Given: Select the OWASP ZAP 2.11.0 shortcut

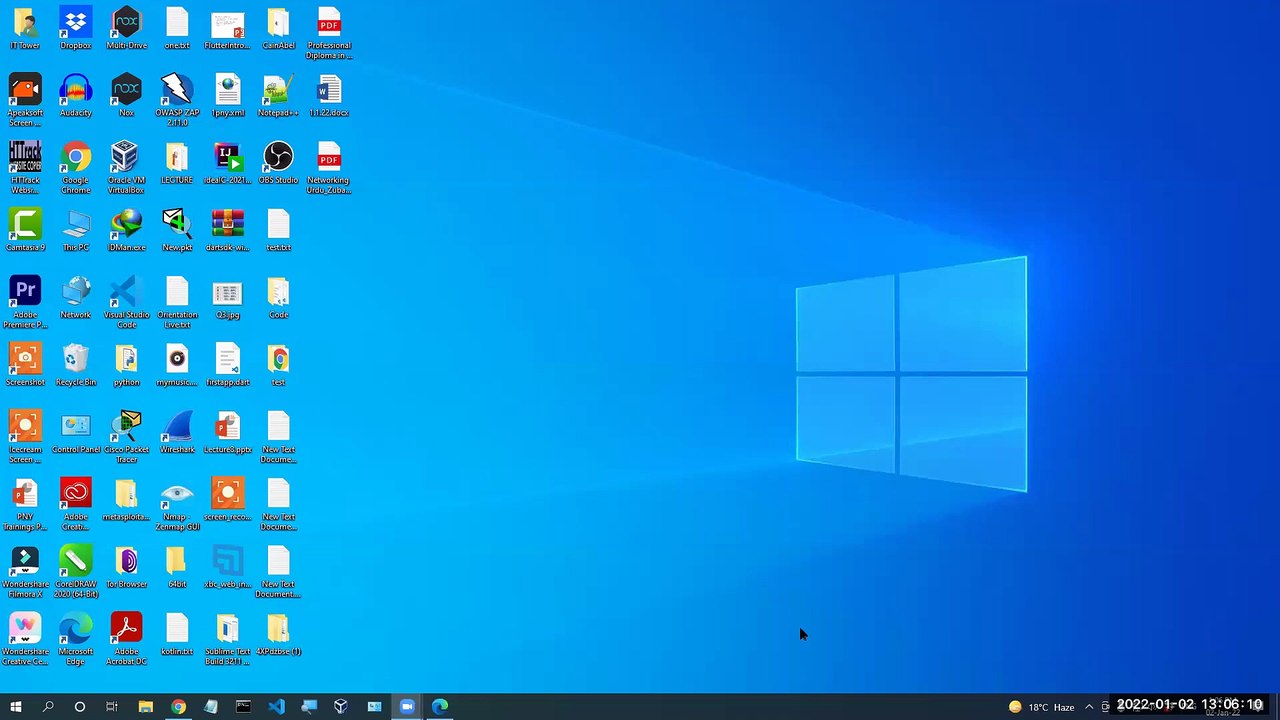Looking at the screenshot, I should (x=177, y=101).
